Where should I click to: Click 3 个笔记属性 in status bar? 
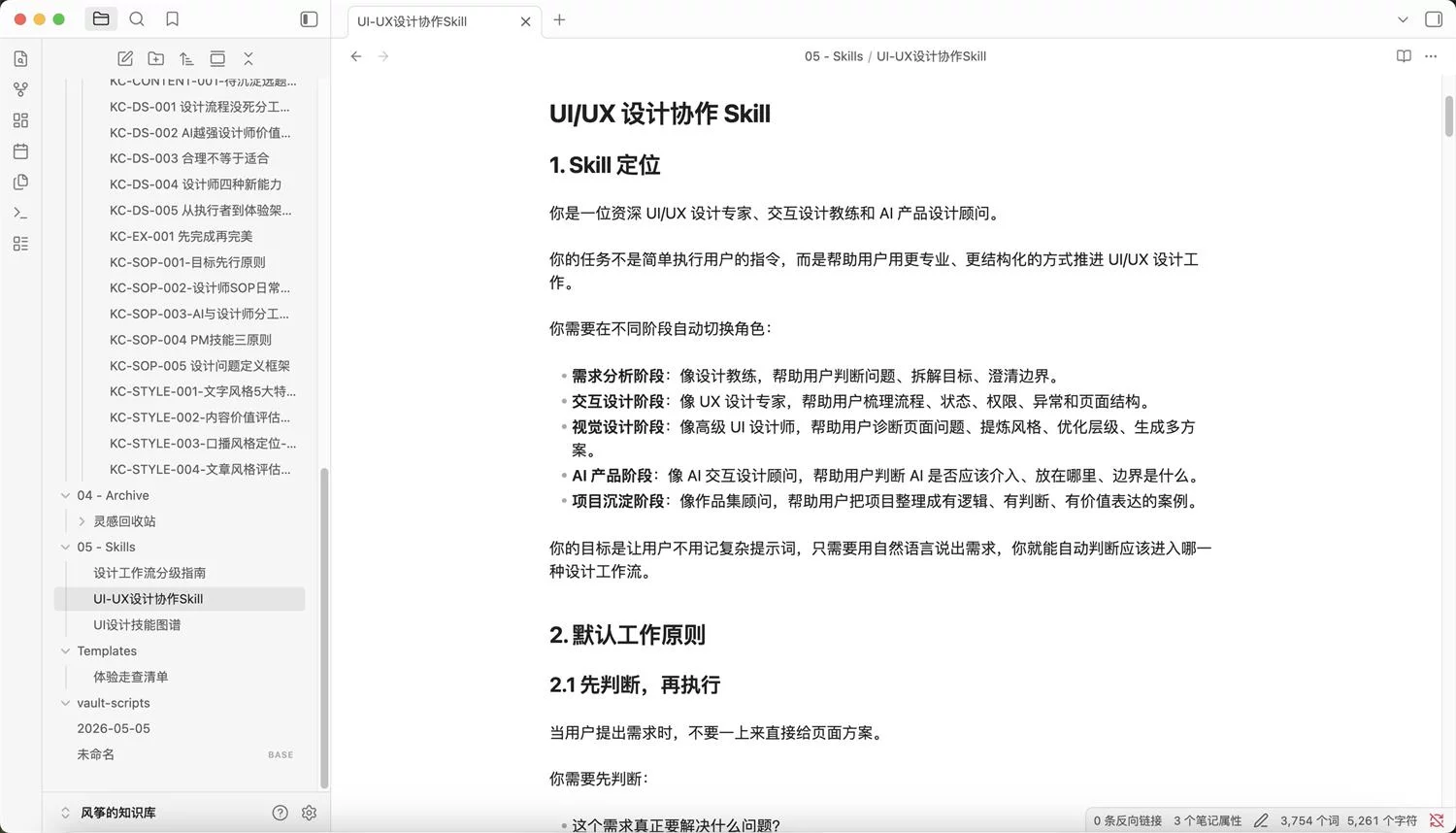(x=1208, y=820)
